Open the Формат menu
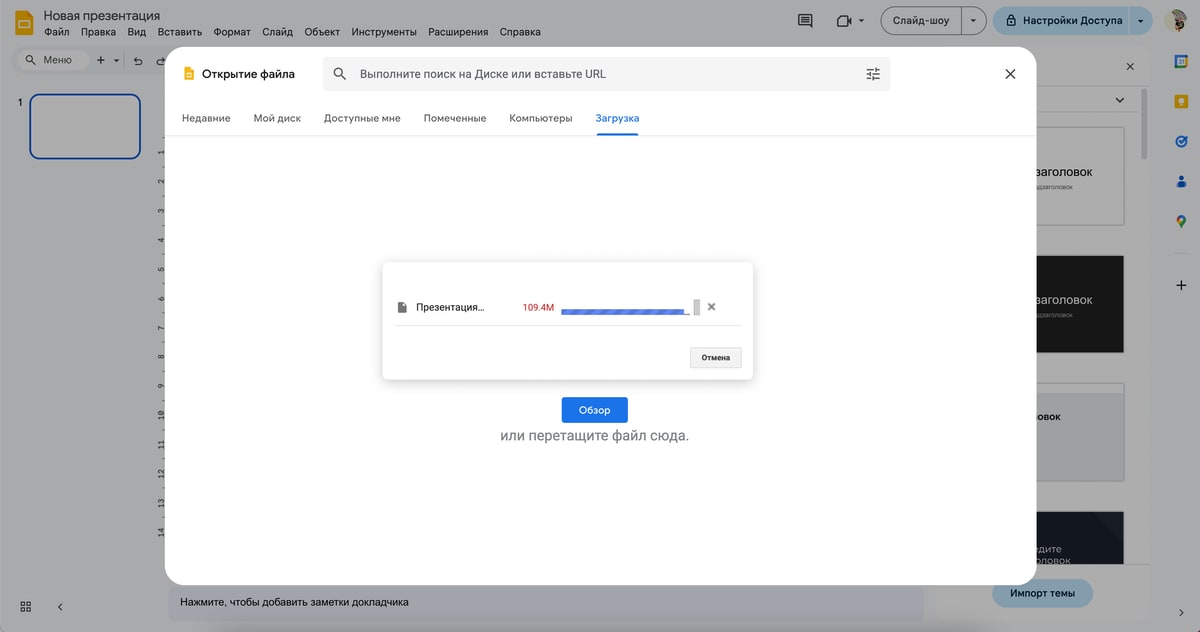 pos(232,32)
